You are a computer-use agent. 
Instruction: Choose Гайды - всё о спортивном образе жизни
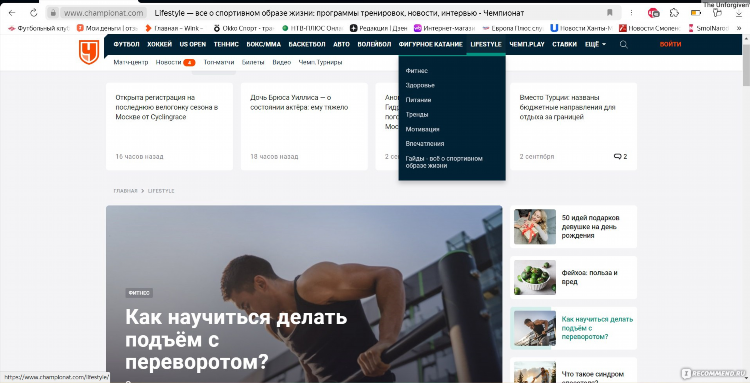(444, 162)
